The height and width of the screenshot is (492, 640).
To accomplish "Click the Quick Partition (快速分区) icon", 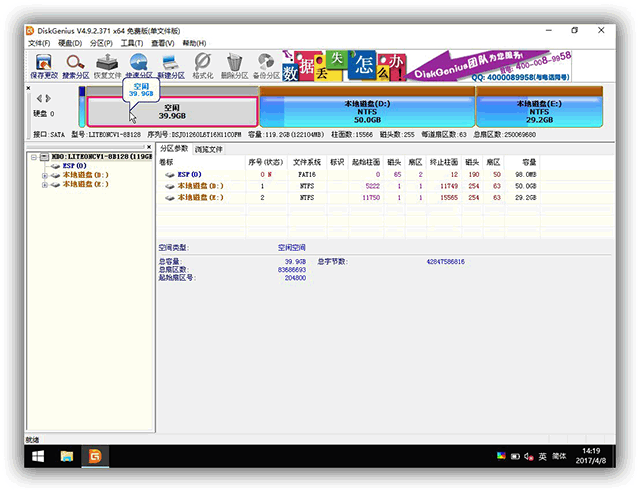I will [x=139, y=65].
